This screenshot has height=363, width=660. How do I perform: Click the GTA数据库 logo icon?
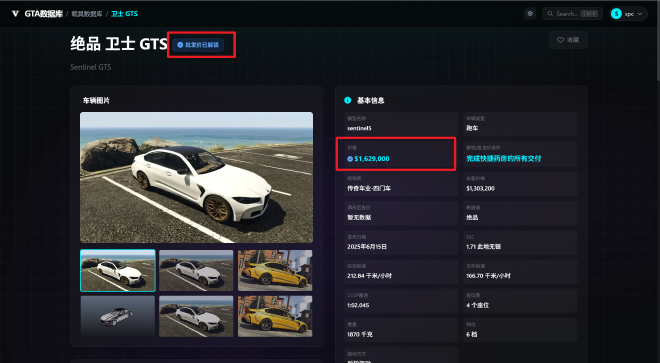[x=15, y=13]
